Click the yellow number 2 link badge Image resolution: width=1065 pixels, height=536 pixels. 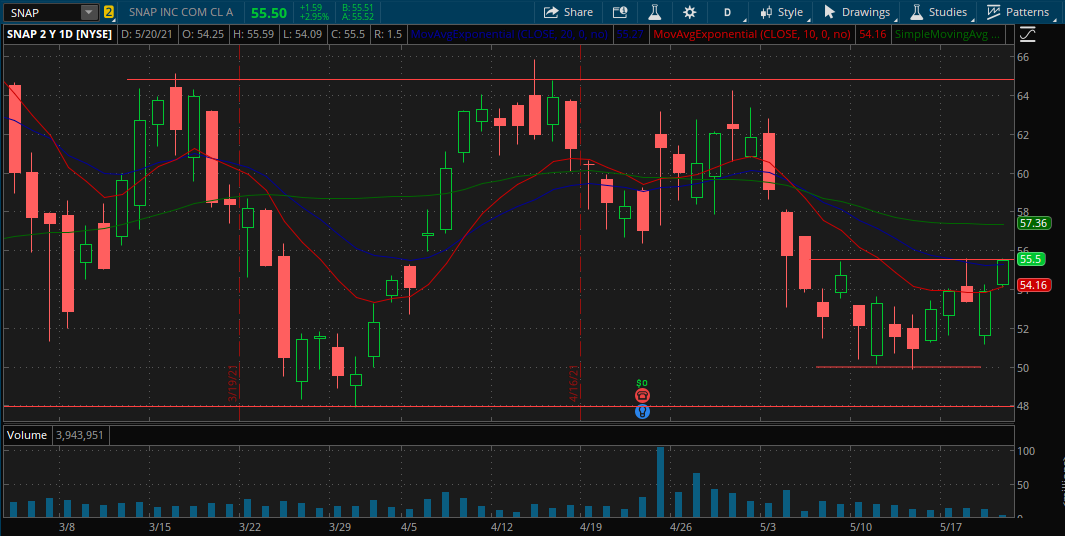[109, 12]
